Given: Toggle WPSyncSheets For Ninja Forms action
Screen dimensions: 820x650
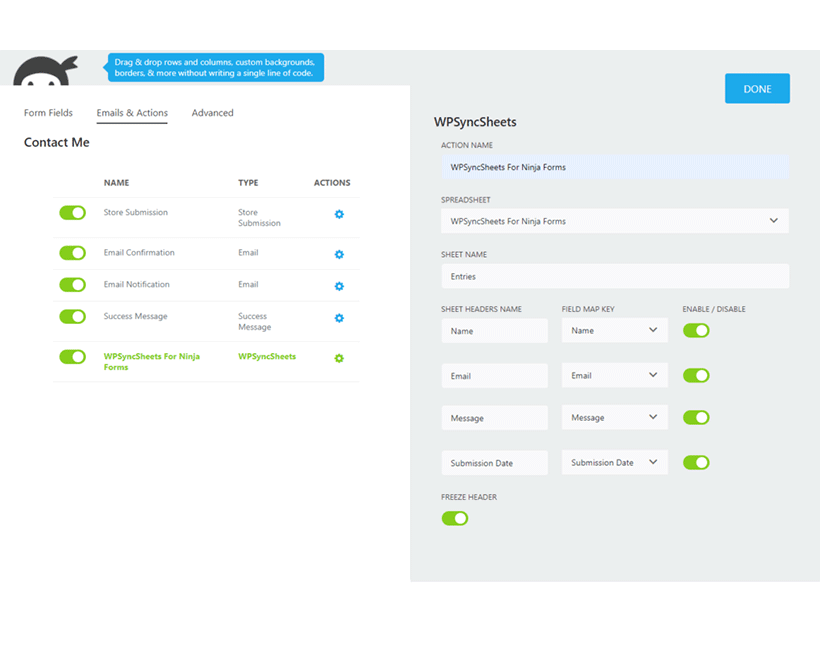Looking at the screenshot, I should pyautogui.click(x=72, y=357).
